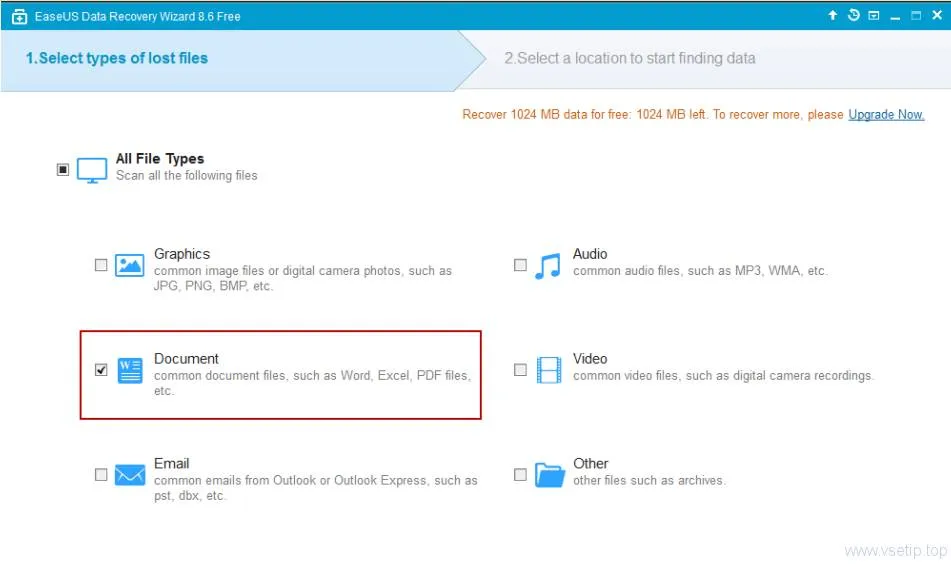951x564 pixels.
Task: Click the Graphics picture icon
Action: [129, 265]
